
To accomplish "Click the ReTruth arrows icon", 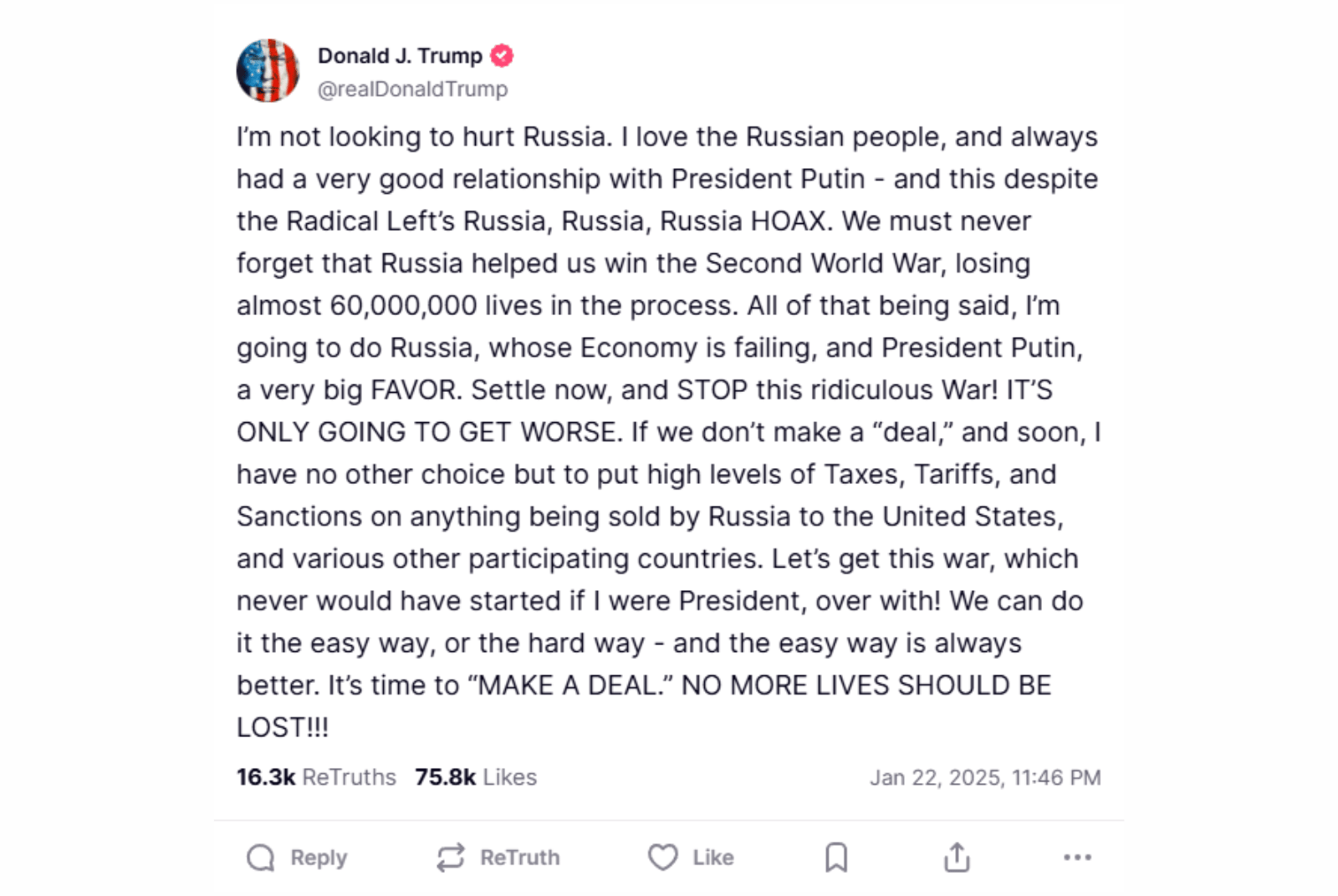I will pos(451,858).
